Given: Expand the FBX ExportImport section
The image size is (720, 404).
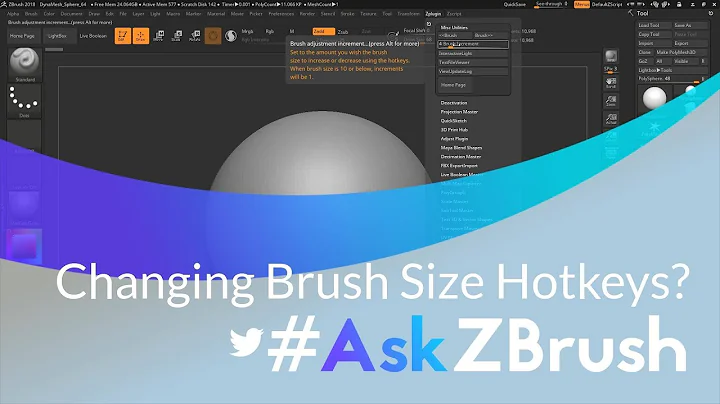Looking at the screenshot, I should point(459,166).
